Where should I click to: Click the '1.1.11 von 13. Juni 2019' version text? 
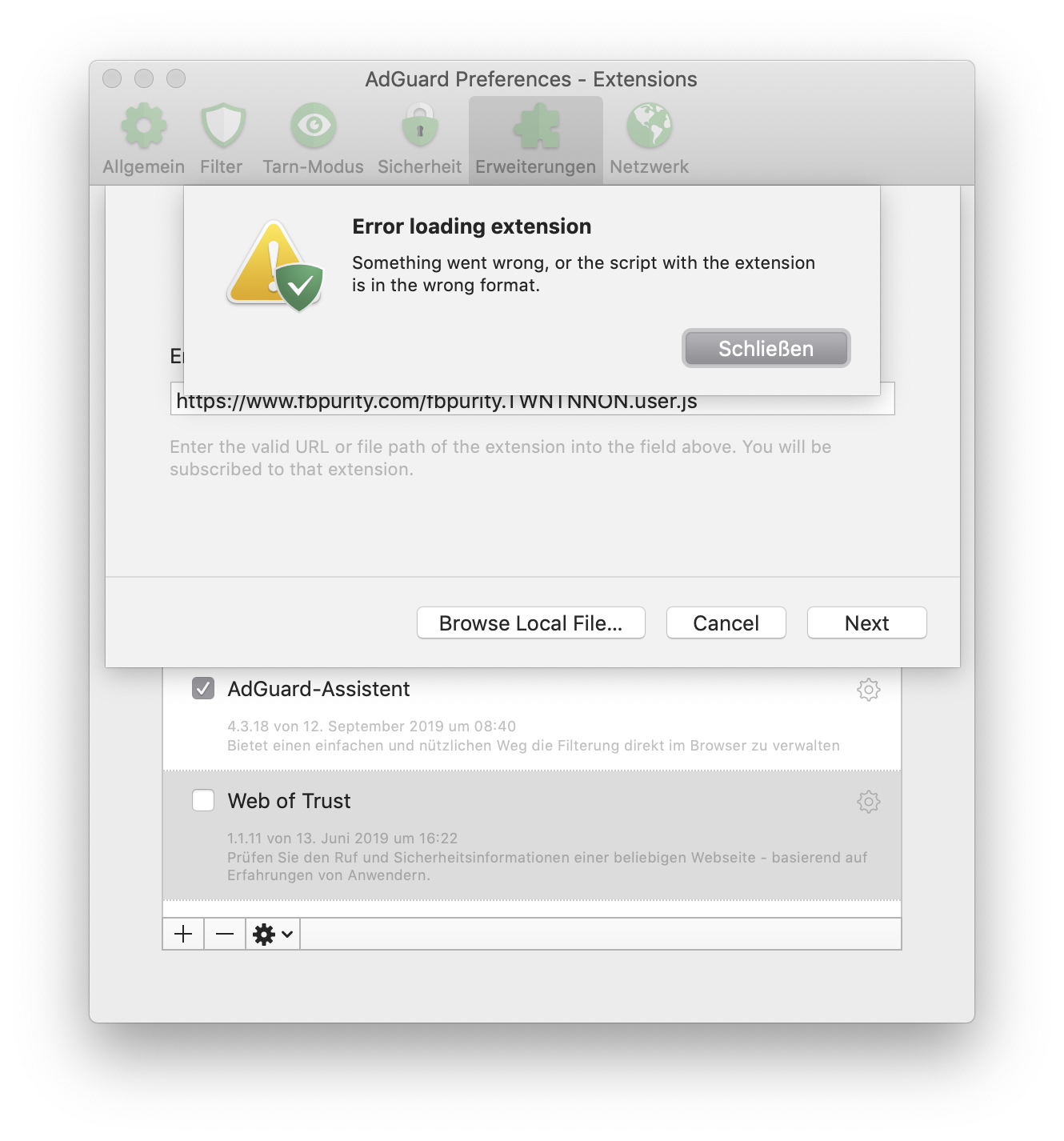(x=342, y=839)
